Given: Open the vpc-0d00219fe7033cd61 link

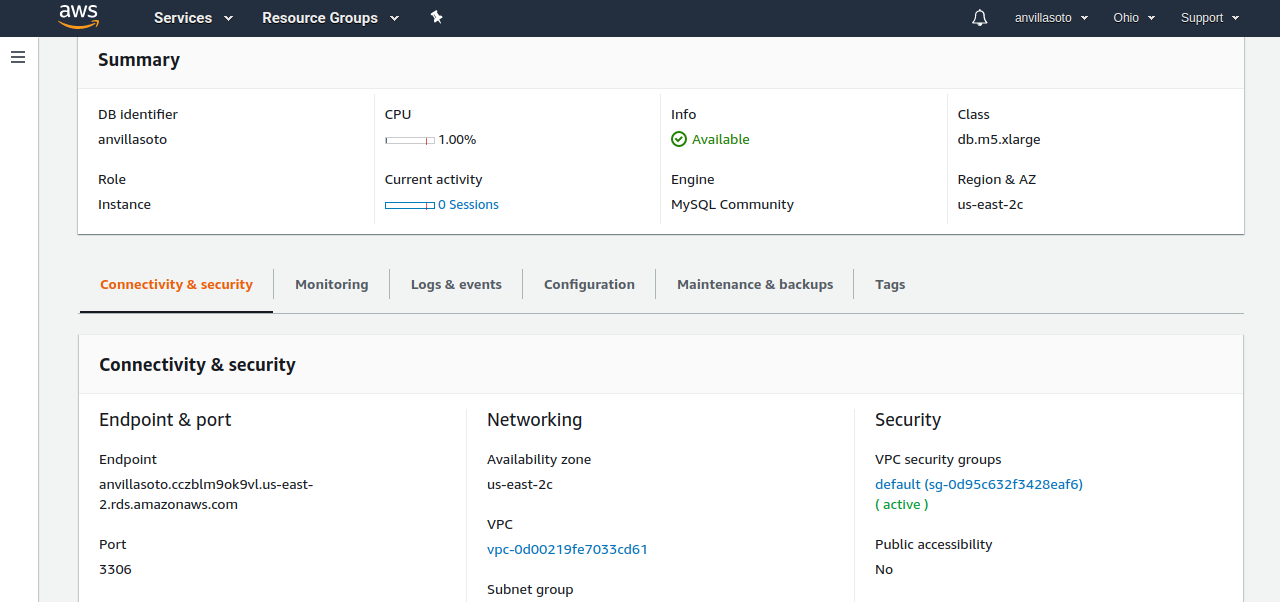Looking at the screenshot, I should click(x=567, y=550).
